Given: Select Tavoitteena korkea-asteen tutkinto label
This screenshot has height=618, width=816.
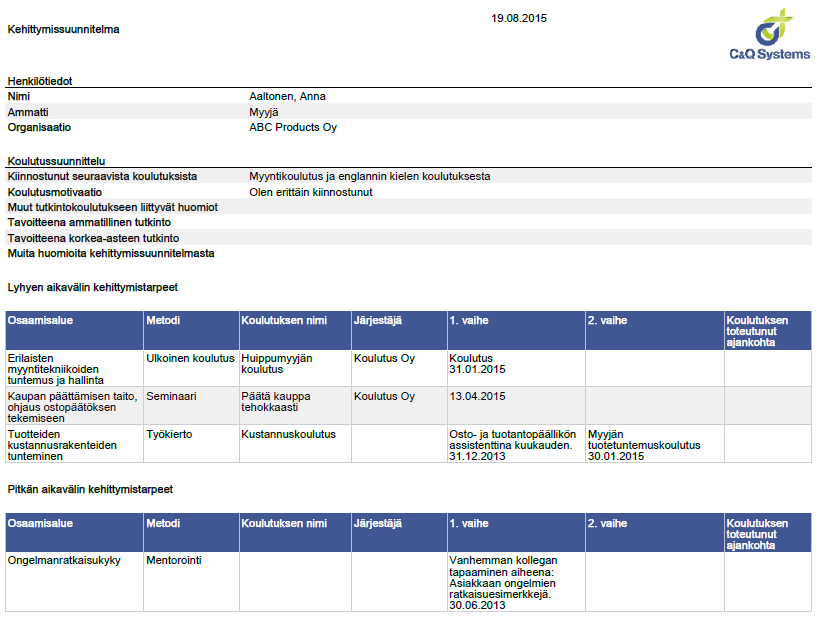Looking at the screenshot, I should pyautogui.click(x=93, y=238).
